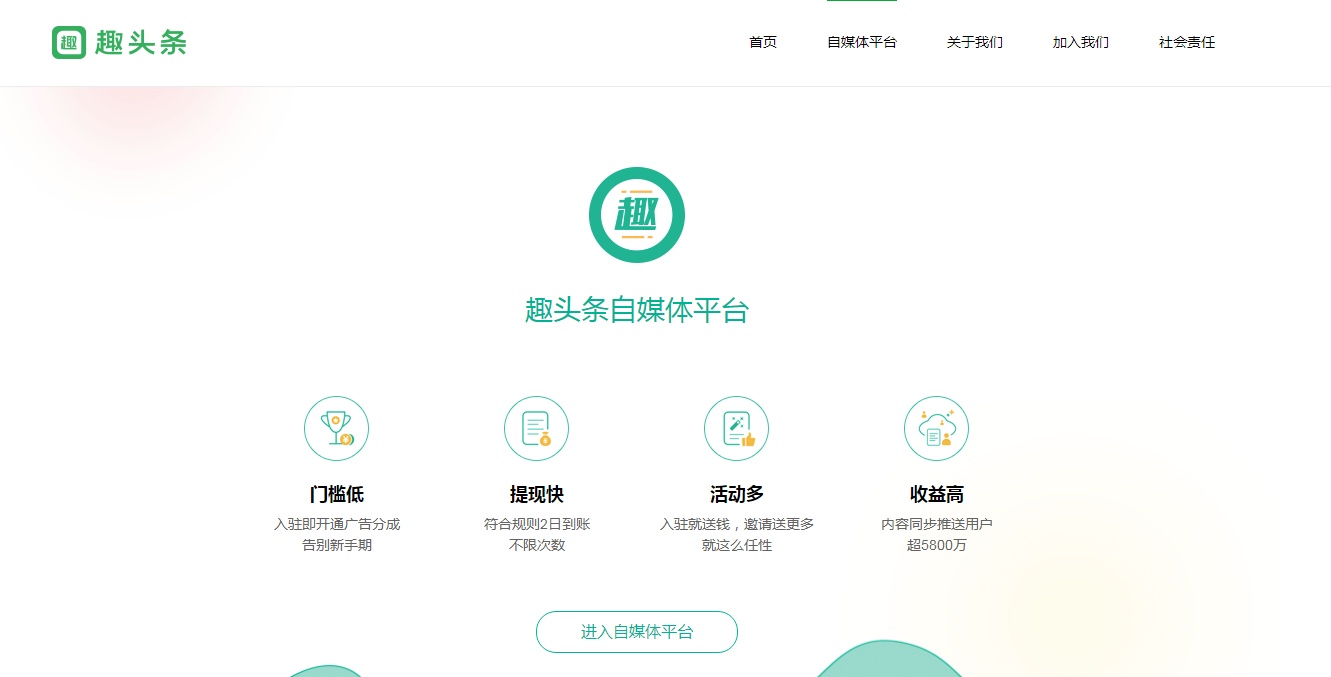The image size is (1331, 677).
Task: Navigate to 加入我们
Action: point(1081,42)
